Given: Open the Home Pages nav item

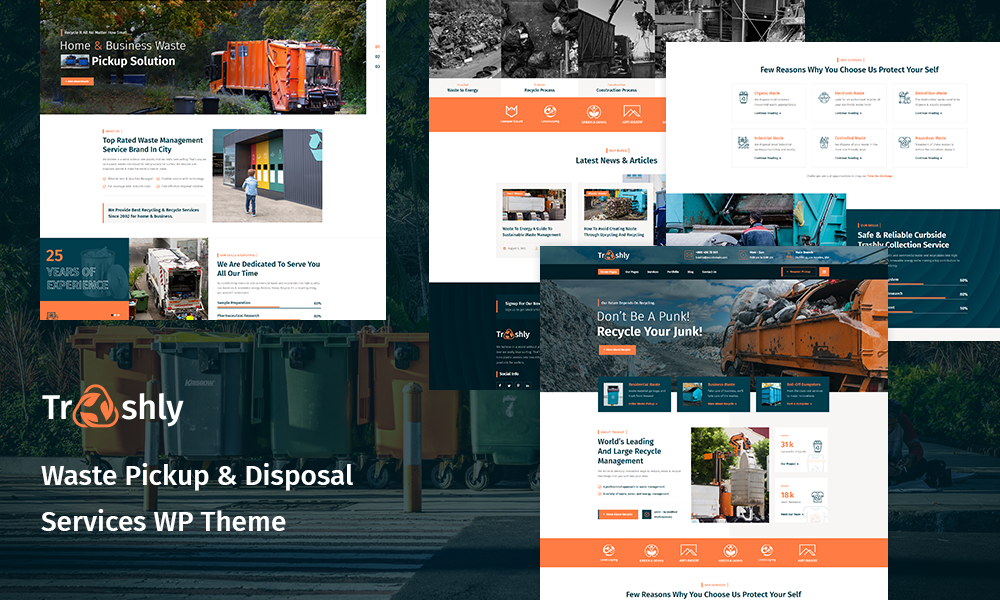Looking at the screenshot, I should pyautogui.click(x=608, y=271).
